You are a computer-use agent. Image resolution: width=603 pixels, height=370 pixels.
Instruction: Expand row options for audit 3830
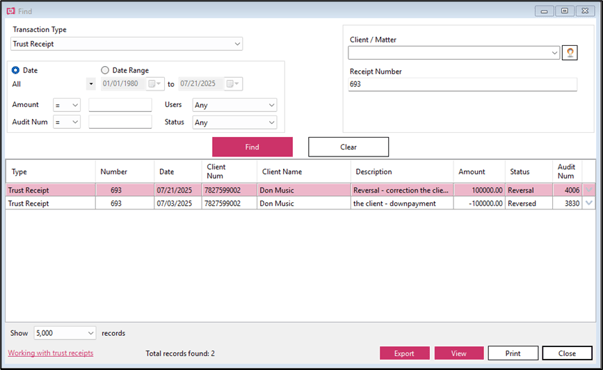[x=589, y=203]
